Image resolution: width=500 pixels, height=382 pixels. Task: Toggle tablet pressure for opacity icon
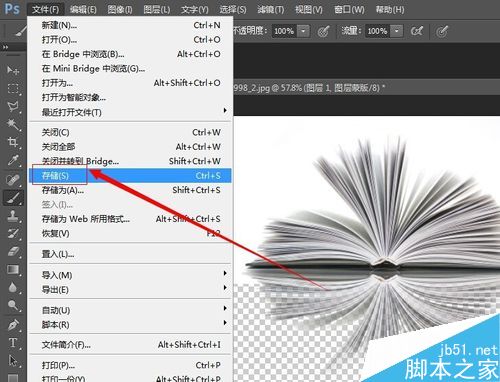323,31
